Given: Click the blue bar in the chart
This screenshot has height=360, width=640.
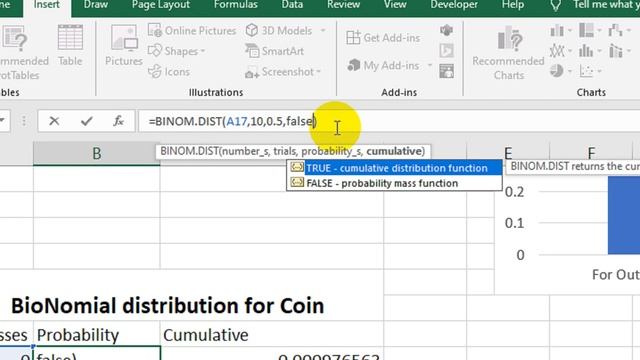Looking at the screenshot, I should [x=624, y=215].
